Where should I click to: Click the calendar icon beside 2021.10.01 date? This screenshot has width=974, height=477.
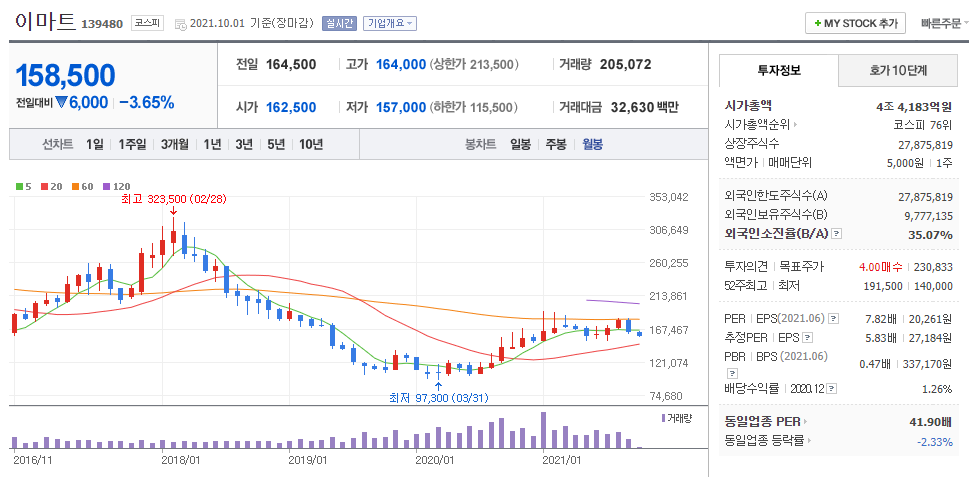click(x=181, y=24)
